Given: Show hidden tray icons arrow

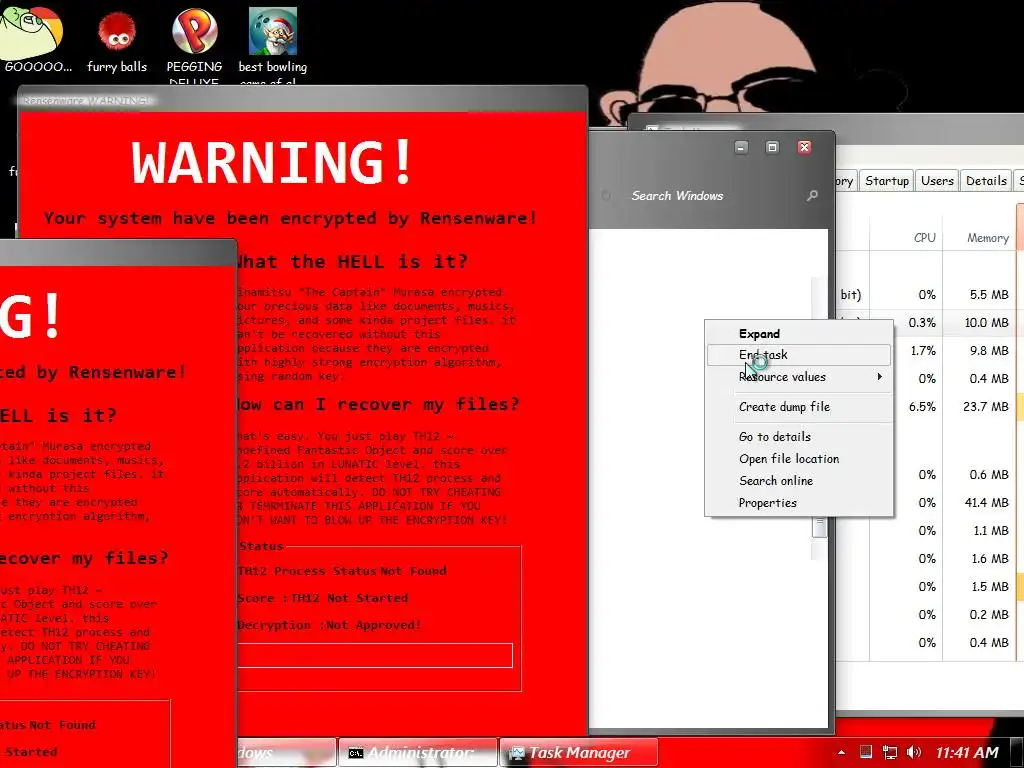Looking at the screenshot, I should point(841,752).
